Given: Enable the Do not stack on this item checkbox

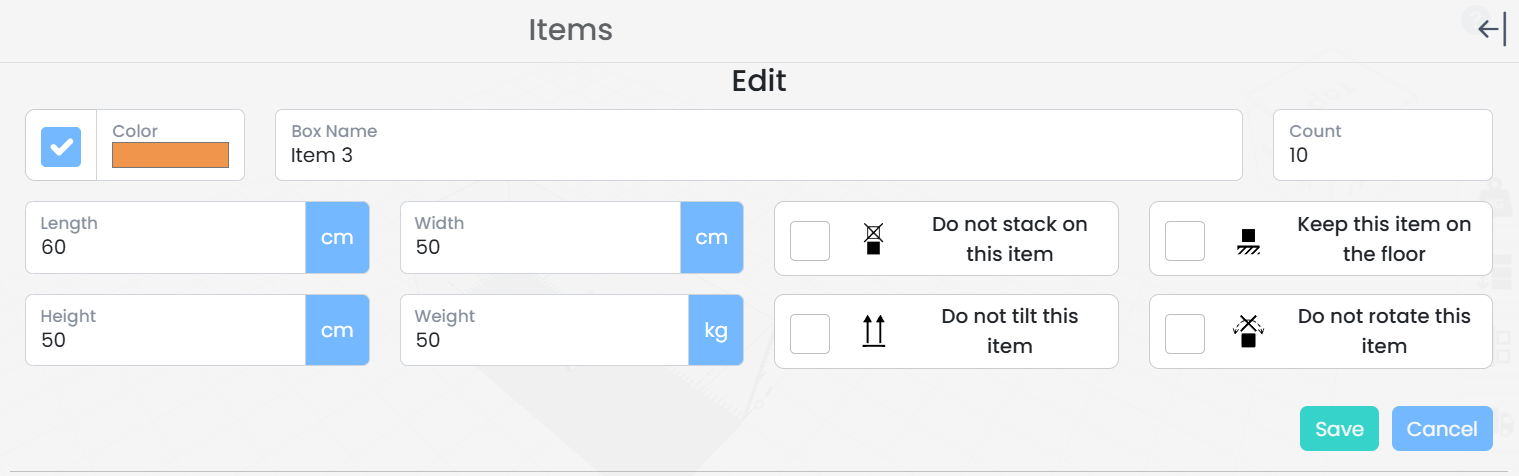Looking at the screenshot, I should 810,241.
